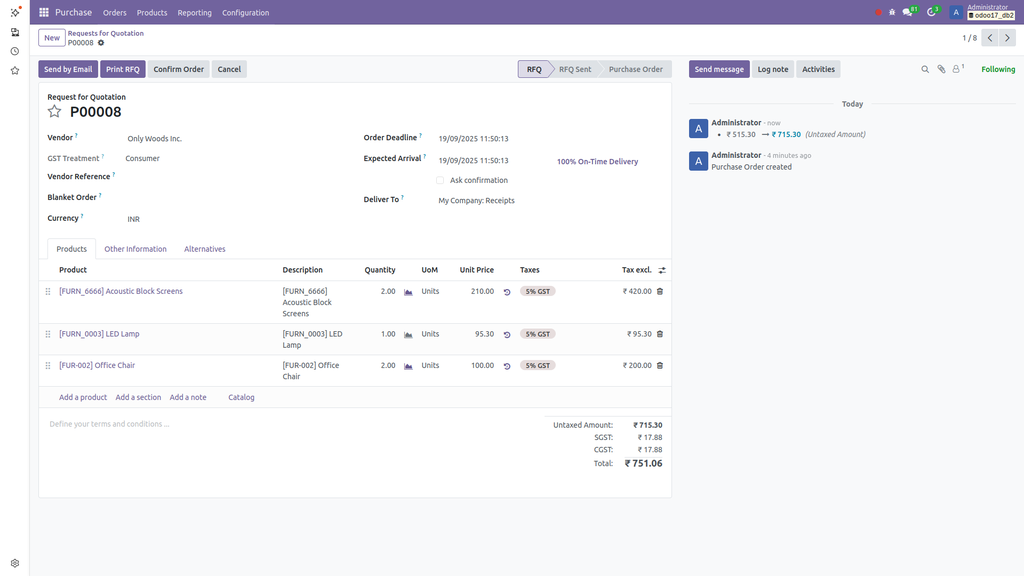The height and width of the screenshot is (576, 1024).
Task: Open the GST Treatment dropdown
Action: [x=142, y=157]
